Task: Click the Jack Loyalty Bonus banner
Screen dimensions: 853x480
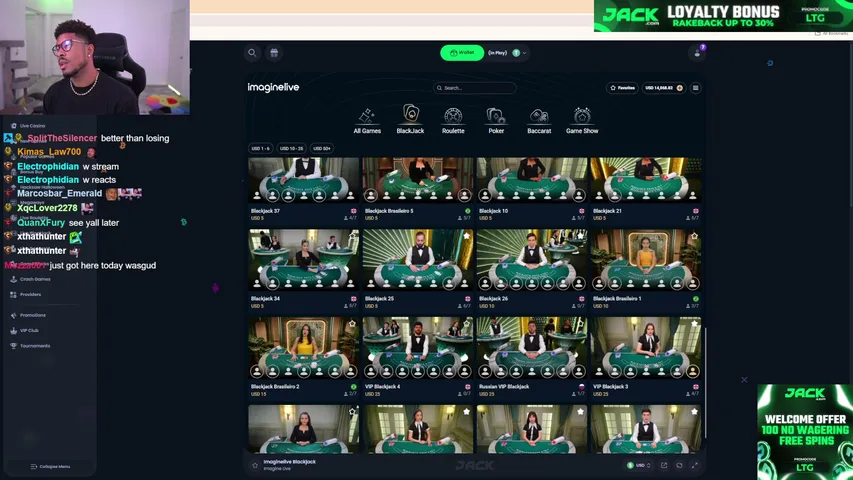Action: click(723, 16)
